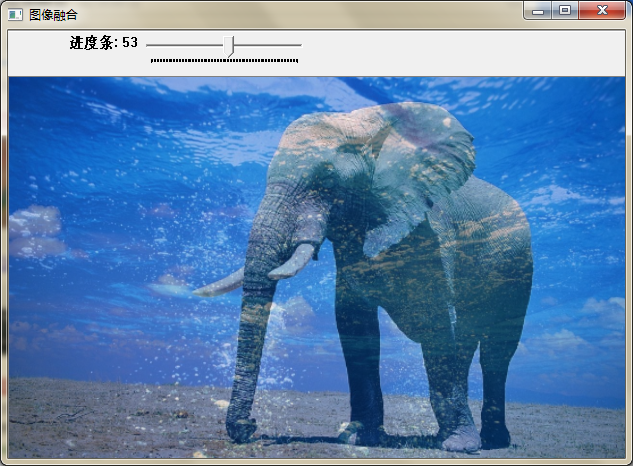Viewport: 633px width, 466px height.
Task: Close the 图像融合 window
Action: (602, 10)
